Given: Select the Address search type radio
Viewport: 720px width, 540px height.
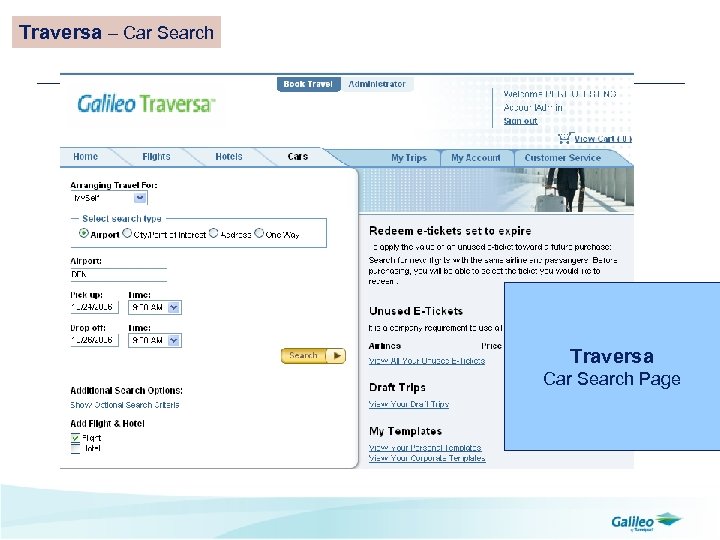Looking at the screenshot, I should click(x=214, y=233).
